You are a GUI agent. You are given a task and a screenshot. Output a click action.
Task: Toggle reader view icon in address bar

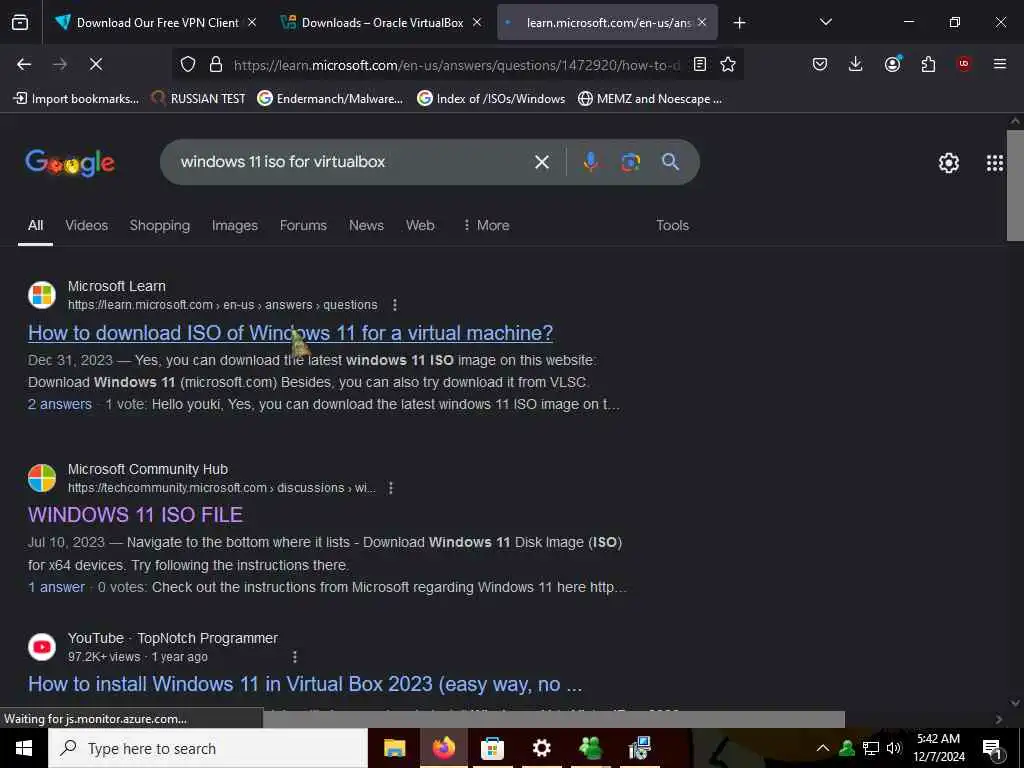[x=699, y=64]
